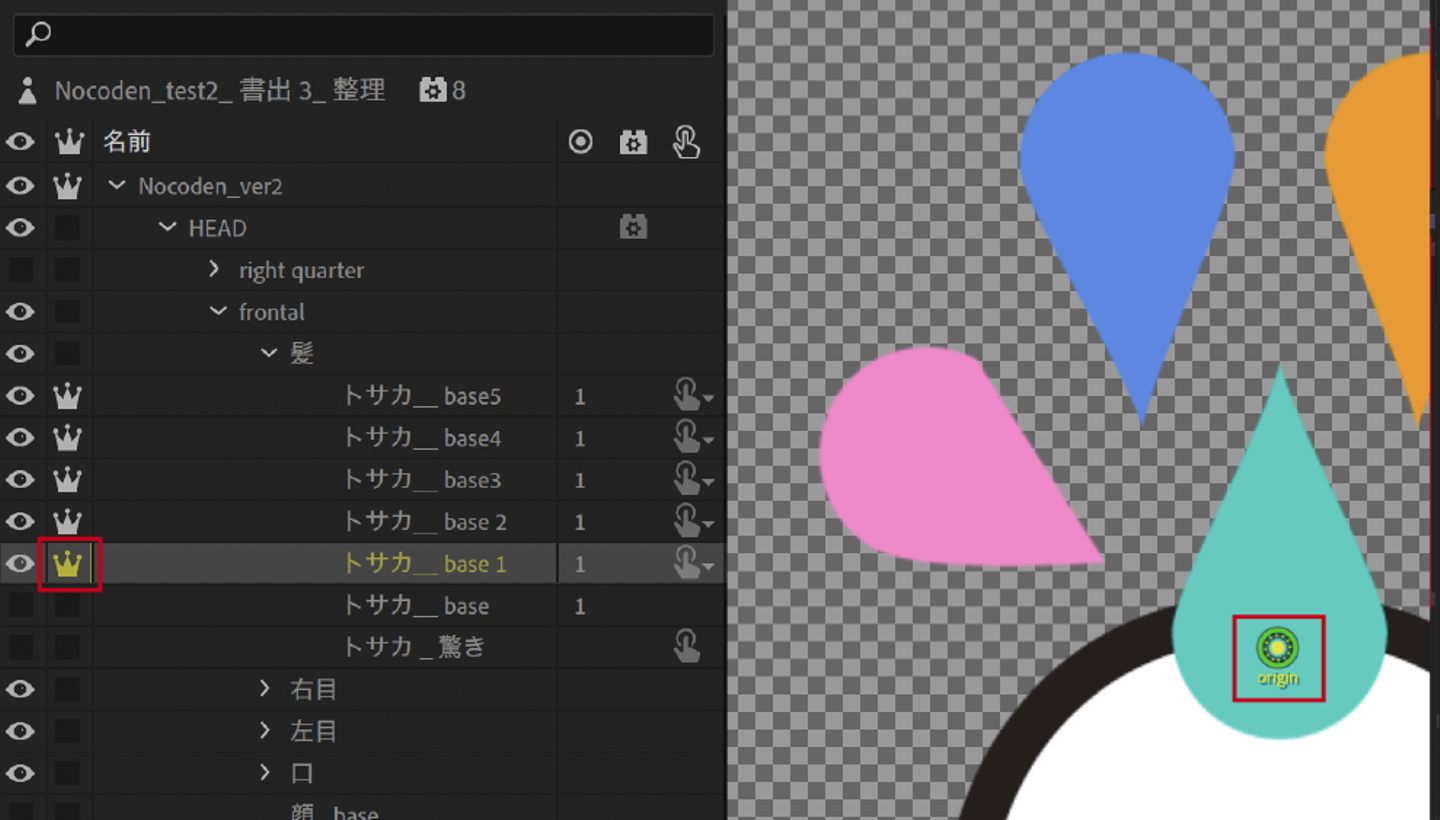This screenshot has width=1440, height=820.
Task: Click the crown icon on トサカ__base5
Action: pos(67,396)
